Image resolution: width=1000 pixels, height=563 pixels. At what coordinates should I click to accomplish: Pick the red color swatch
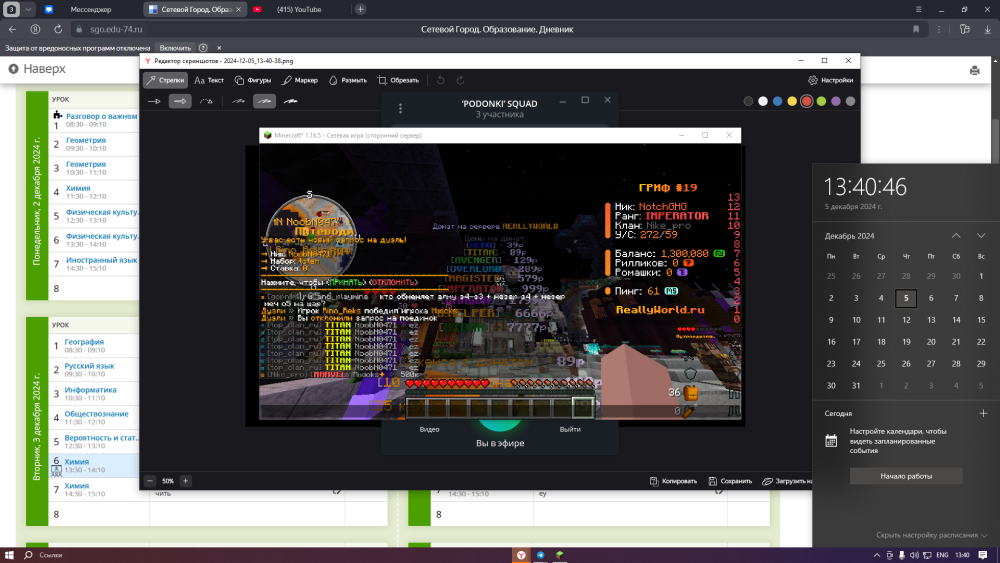point(807,101)
